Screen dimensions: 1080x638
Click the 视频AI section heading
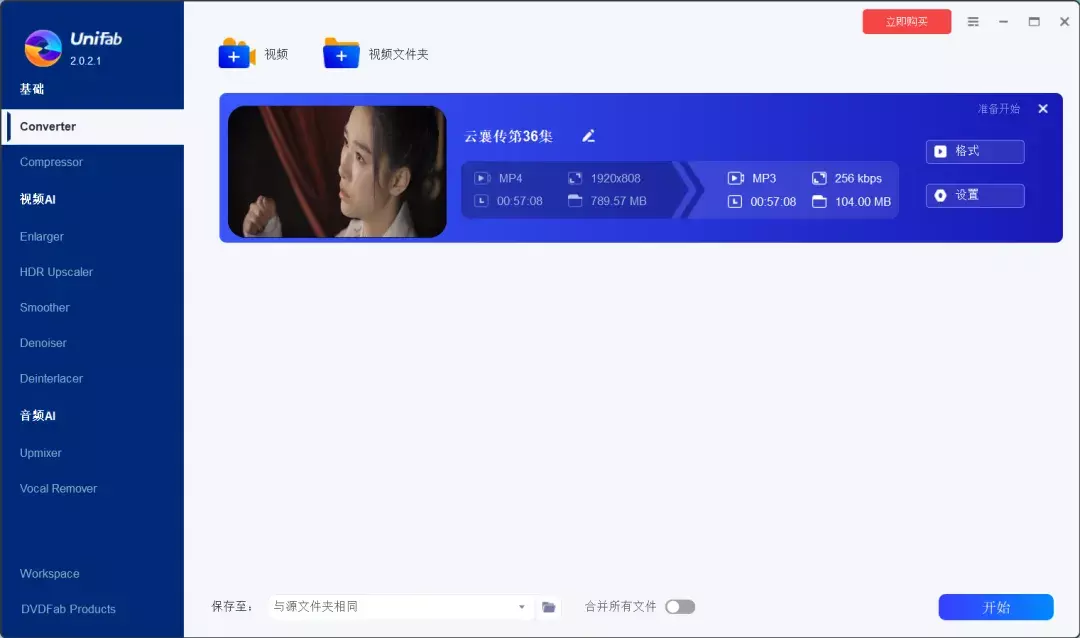pos(37,199)
